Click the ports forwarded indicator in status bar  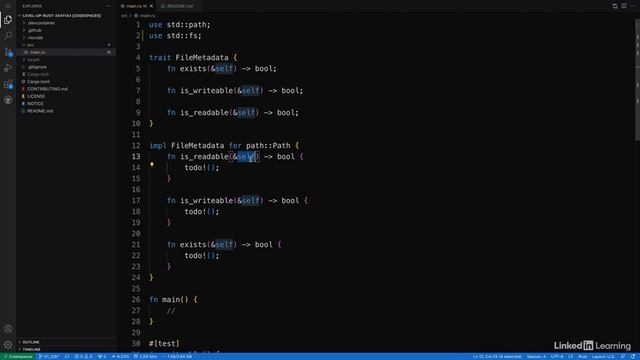[102, 357]
